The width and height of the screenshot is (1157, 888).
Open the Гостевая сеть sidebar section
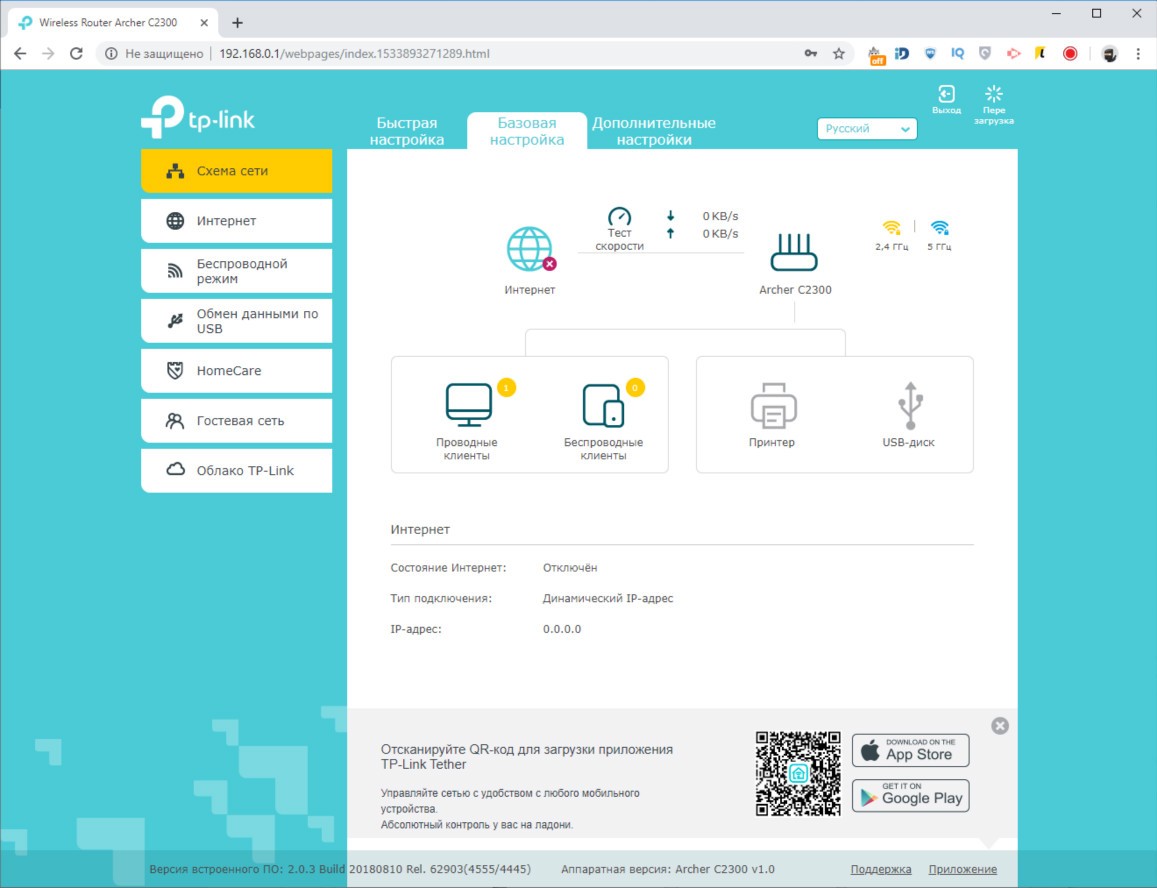[x=237, y=421]
